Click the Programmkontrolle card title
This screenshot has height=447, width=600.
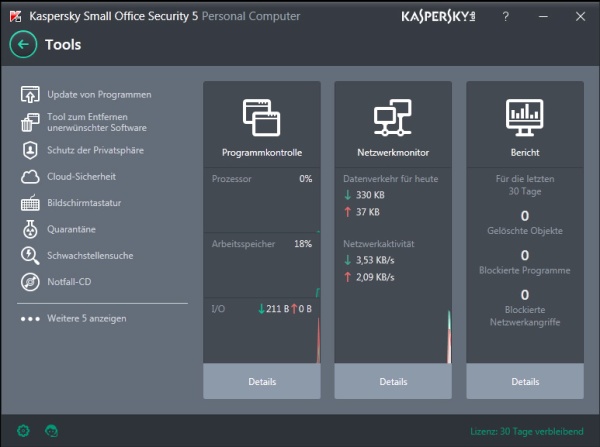click(262, 153)
